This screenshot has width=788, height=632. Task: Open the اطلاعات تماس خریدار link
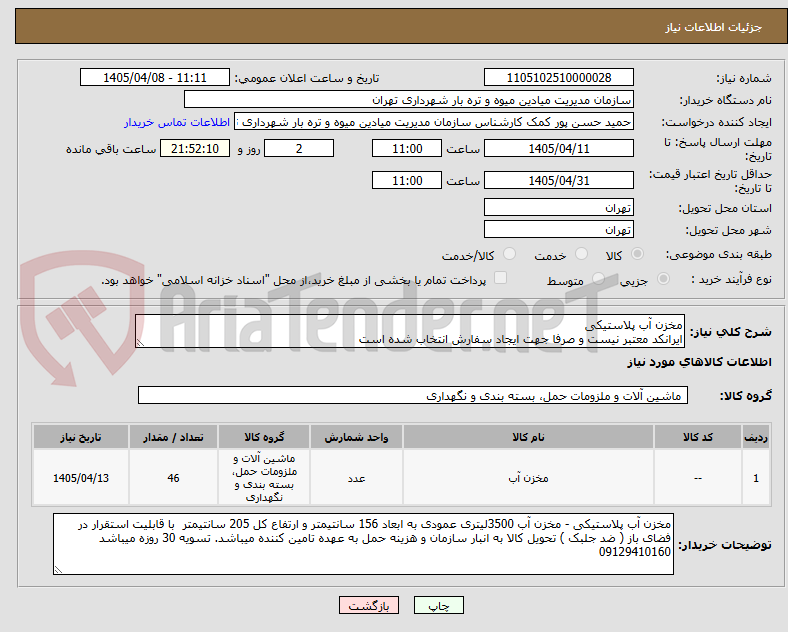pyautogui.click(x=177, y=122)
